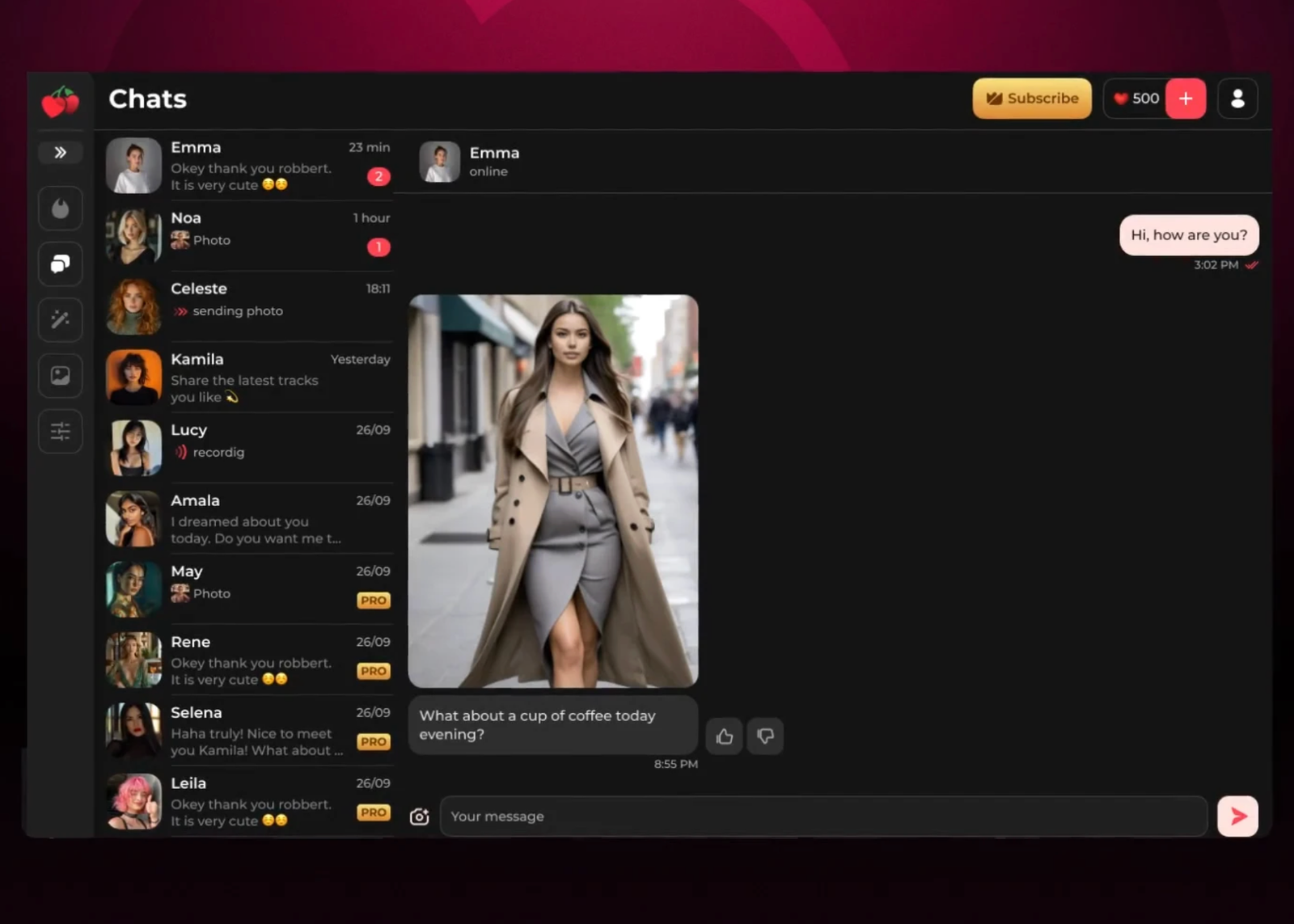Viewport: 1294px width, 924px height.
Task: Give a thumbs up to Emma's photo message
Action: point(724,736)
